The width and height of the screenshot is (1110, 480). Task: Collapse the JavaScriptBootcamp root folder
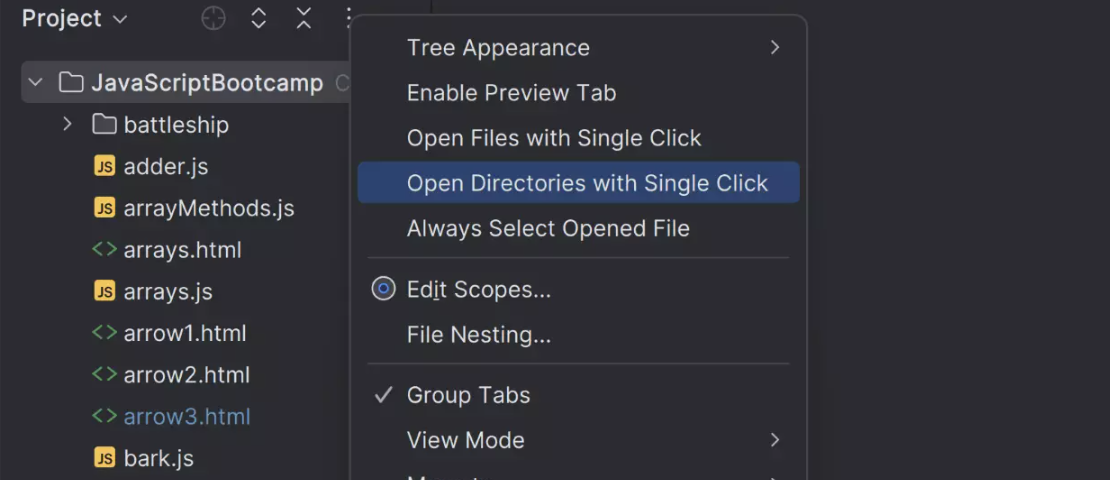pos(36,83)
